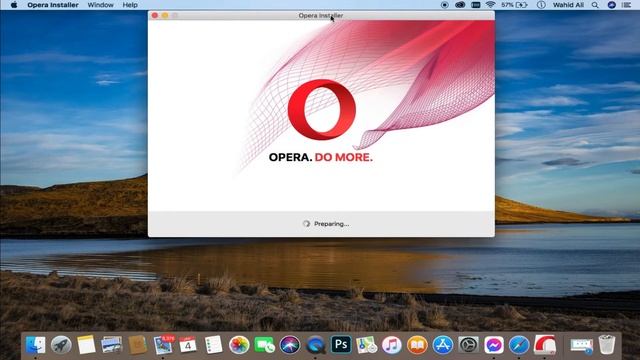The height and width of the screenshot is (360, 640).
Task: Open Launchpad from the Dock
Action: [x=61, y=345]
